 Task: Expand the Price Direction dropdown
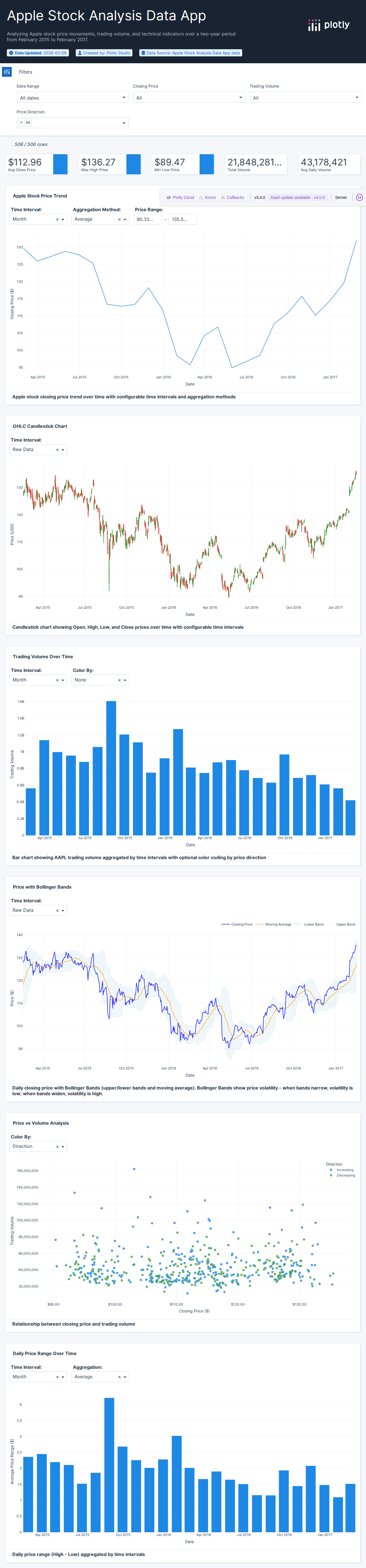pos(72,123)
